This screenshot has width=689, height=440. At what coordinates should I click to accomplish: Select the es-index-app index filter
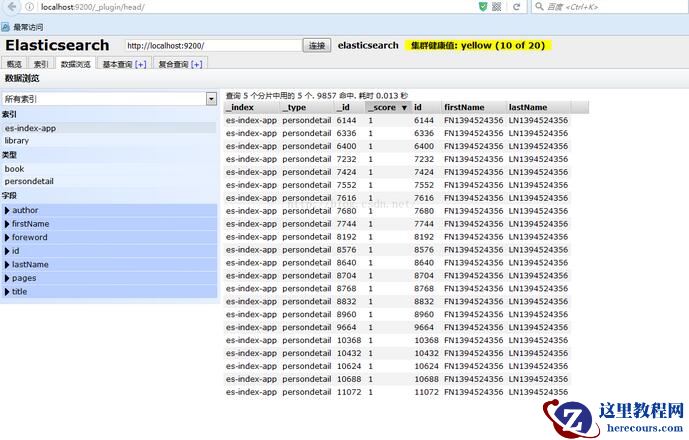pos(109,128)
